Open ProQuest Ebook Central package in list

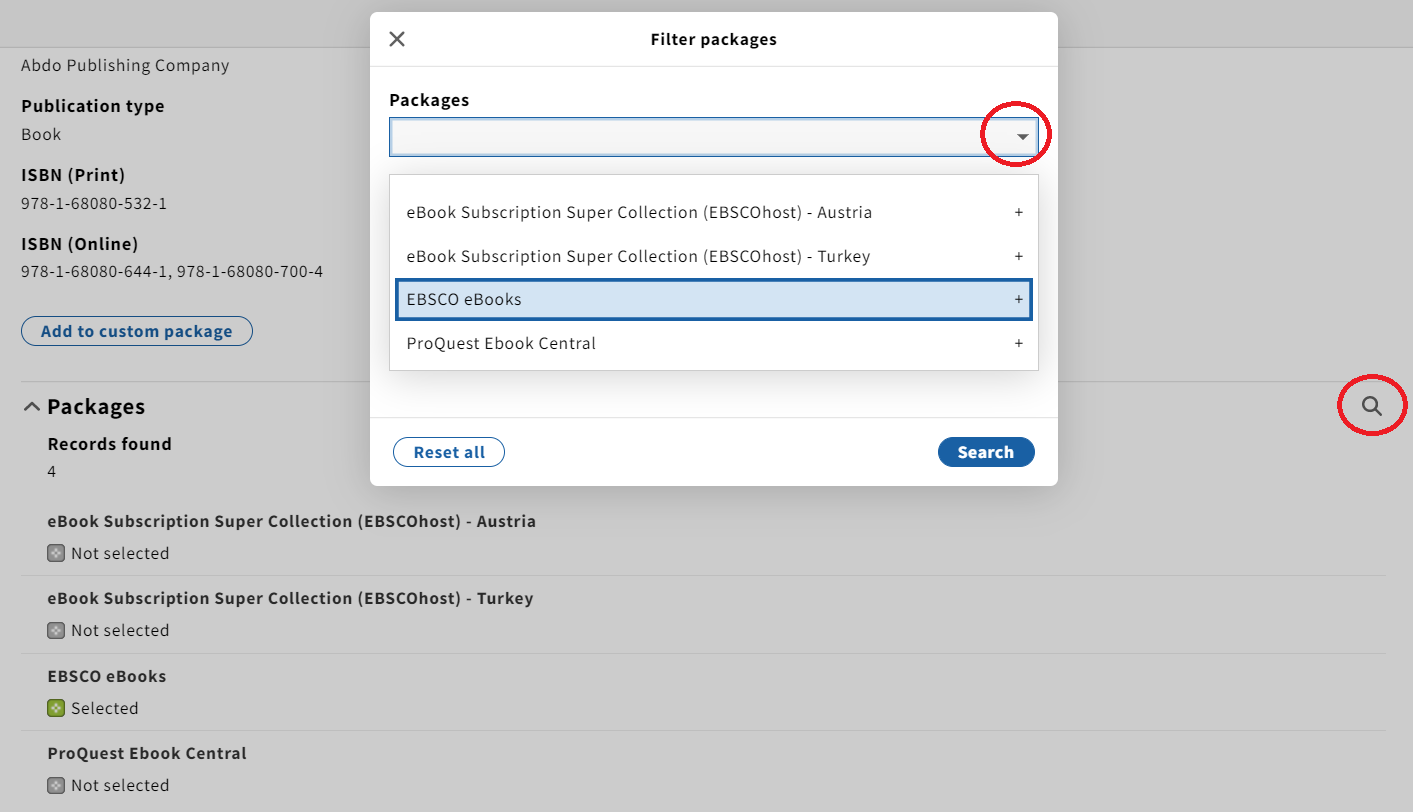pos(147,753)
